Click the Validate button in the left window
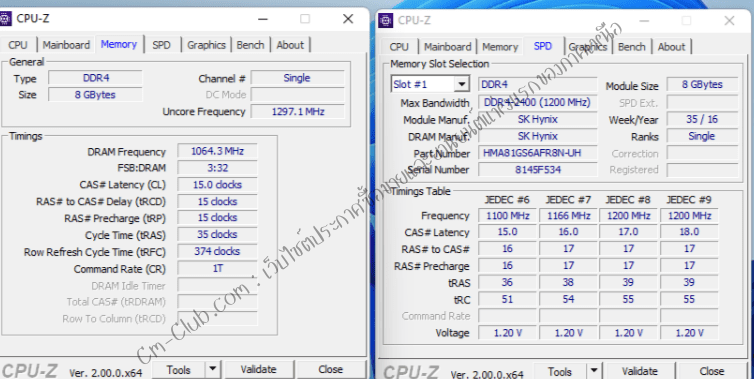Image resolution: width=754 pixels, height=379 pixels. (259, 369)
